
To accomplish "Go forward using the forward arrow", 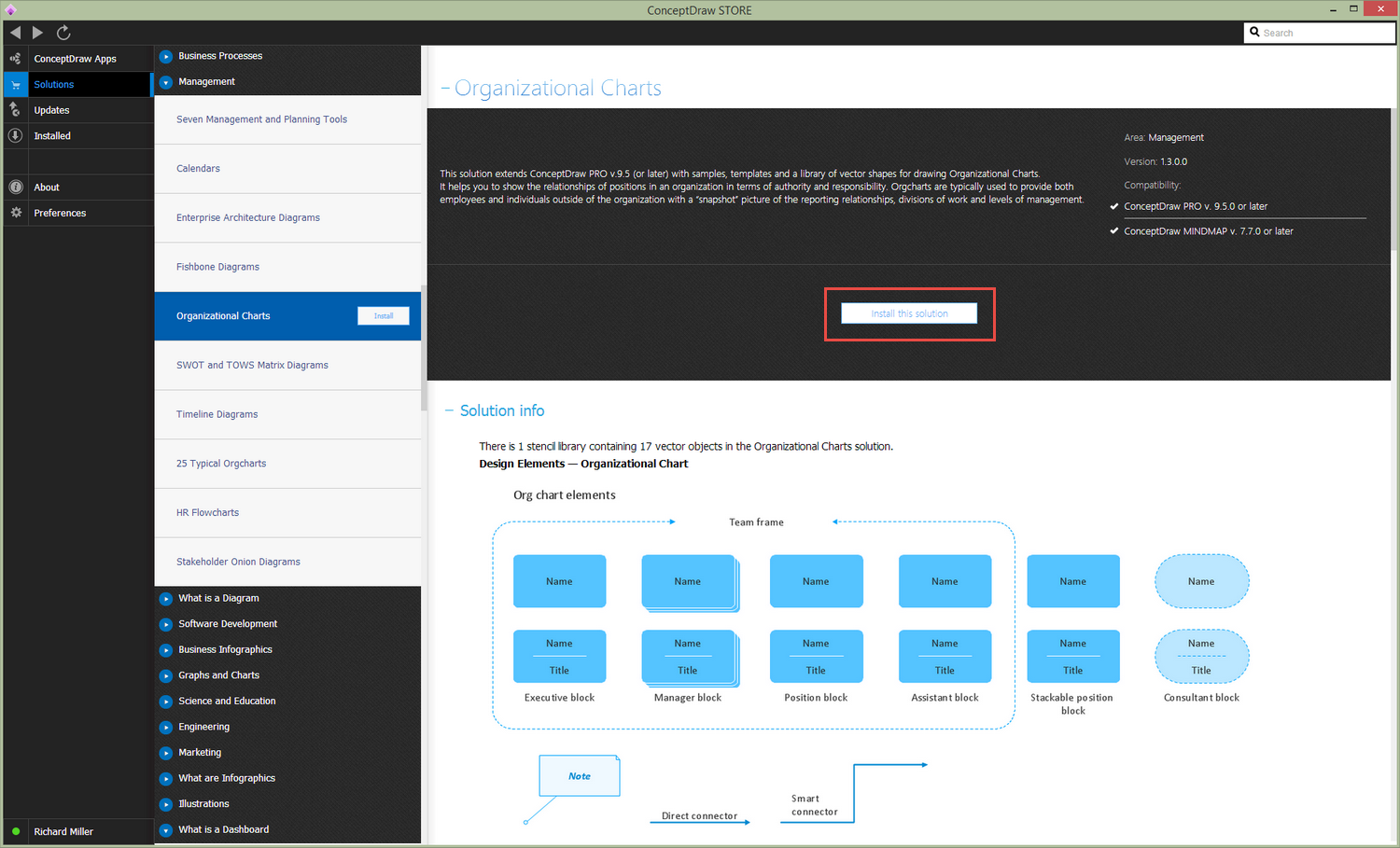I will (x=37, y=33).
